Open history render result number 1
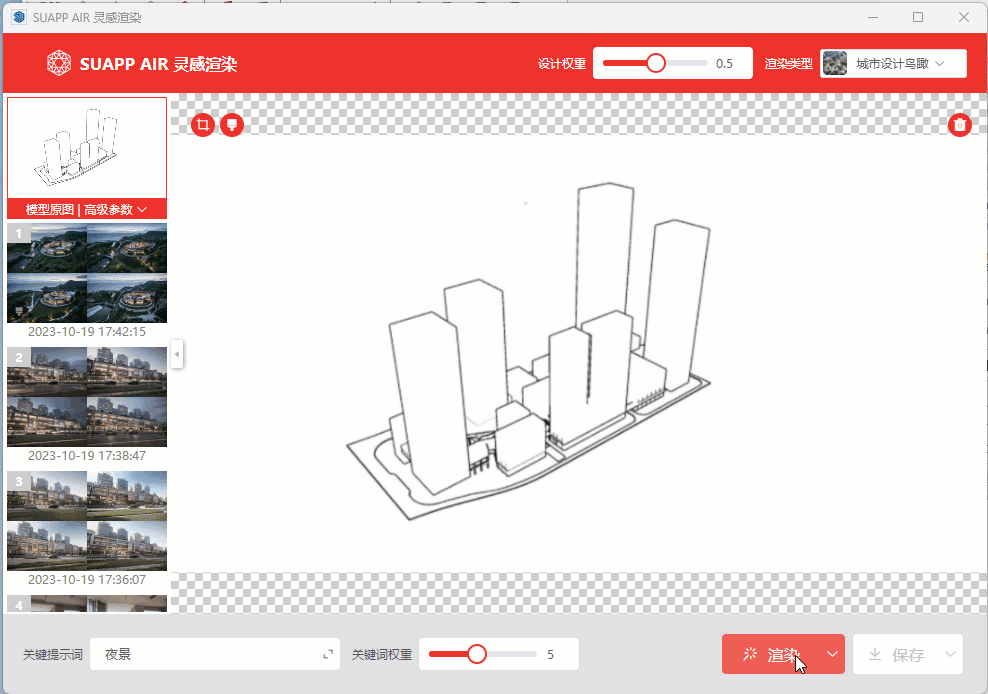Viewport: 988px width, 694px height. click(x=87, y=273)
